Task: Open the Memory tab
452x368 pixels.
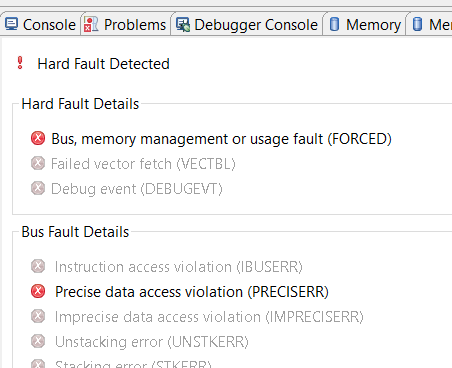Action: point(365,25)
